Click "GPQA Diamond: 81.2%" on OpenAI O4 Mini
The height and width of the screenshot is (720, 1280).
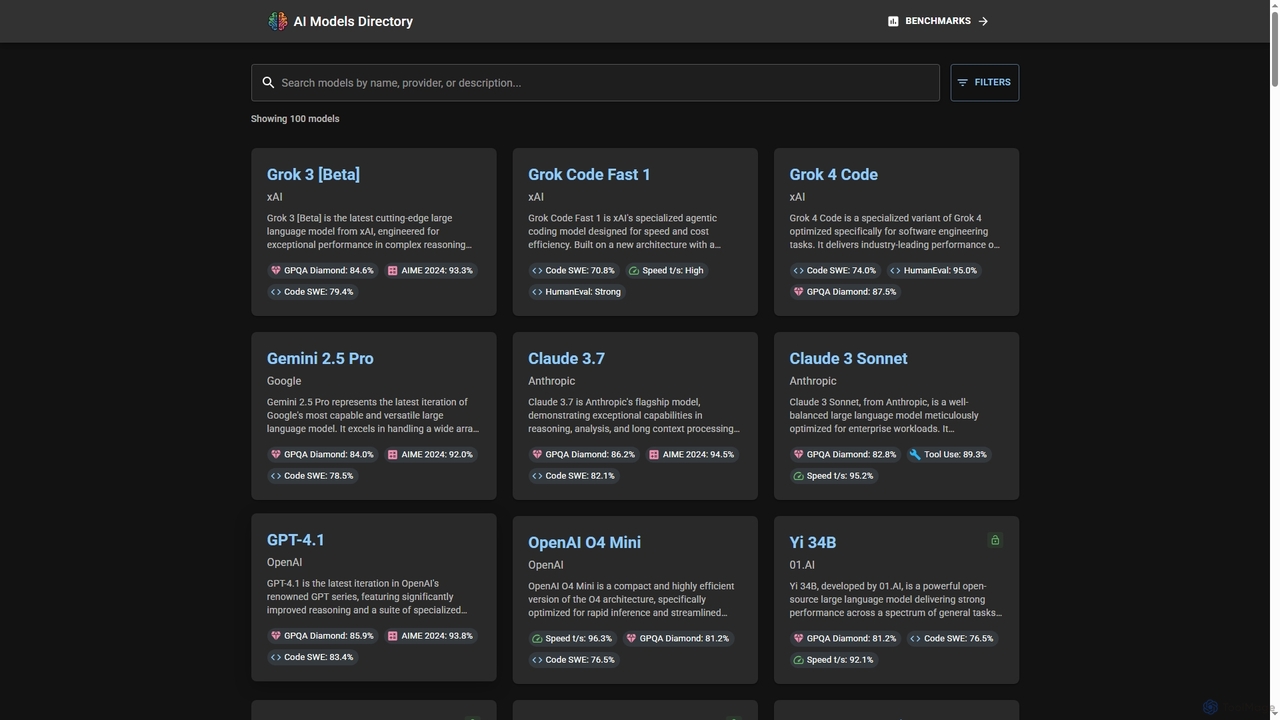pos(678,639)
